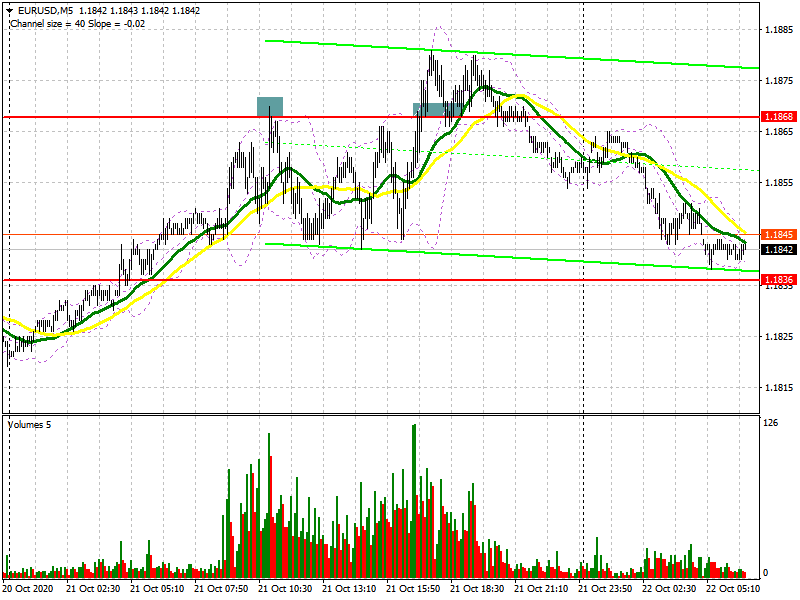Click the first teal rectangle marker at 1.1868
This screenshot has height=600, width=800.
(x=270, y=107)
